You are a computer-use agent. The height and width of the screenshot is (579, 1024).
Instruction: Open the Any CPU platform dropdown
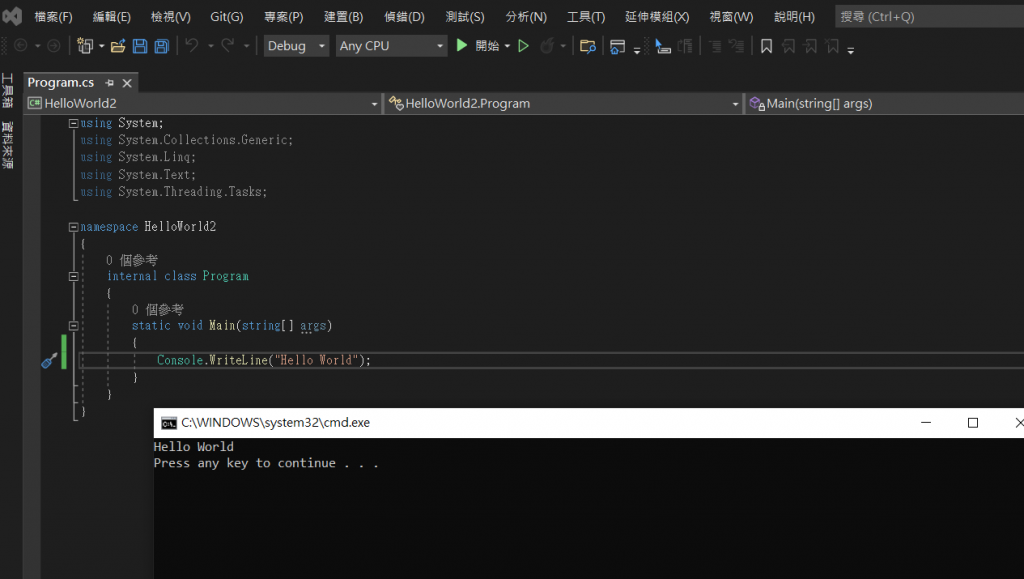(391, 46)
